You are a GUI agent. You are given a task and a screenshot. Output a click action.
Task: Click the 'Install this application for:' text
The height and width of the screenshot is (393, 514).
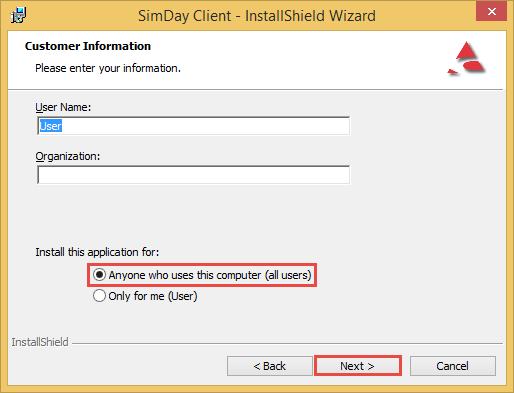point(97,252)
